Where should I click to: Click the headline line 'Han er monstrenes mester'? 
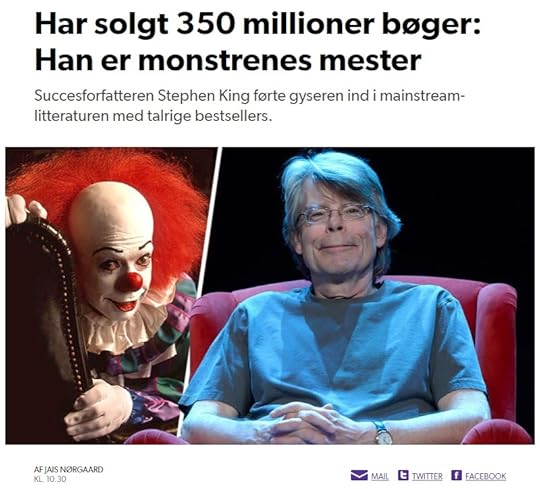coord(228,60)
